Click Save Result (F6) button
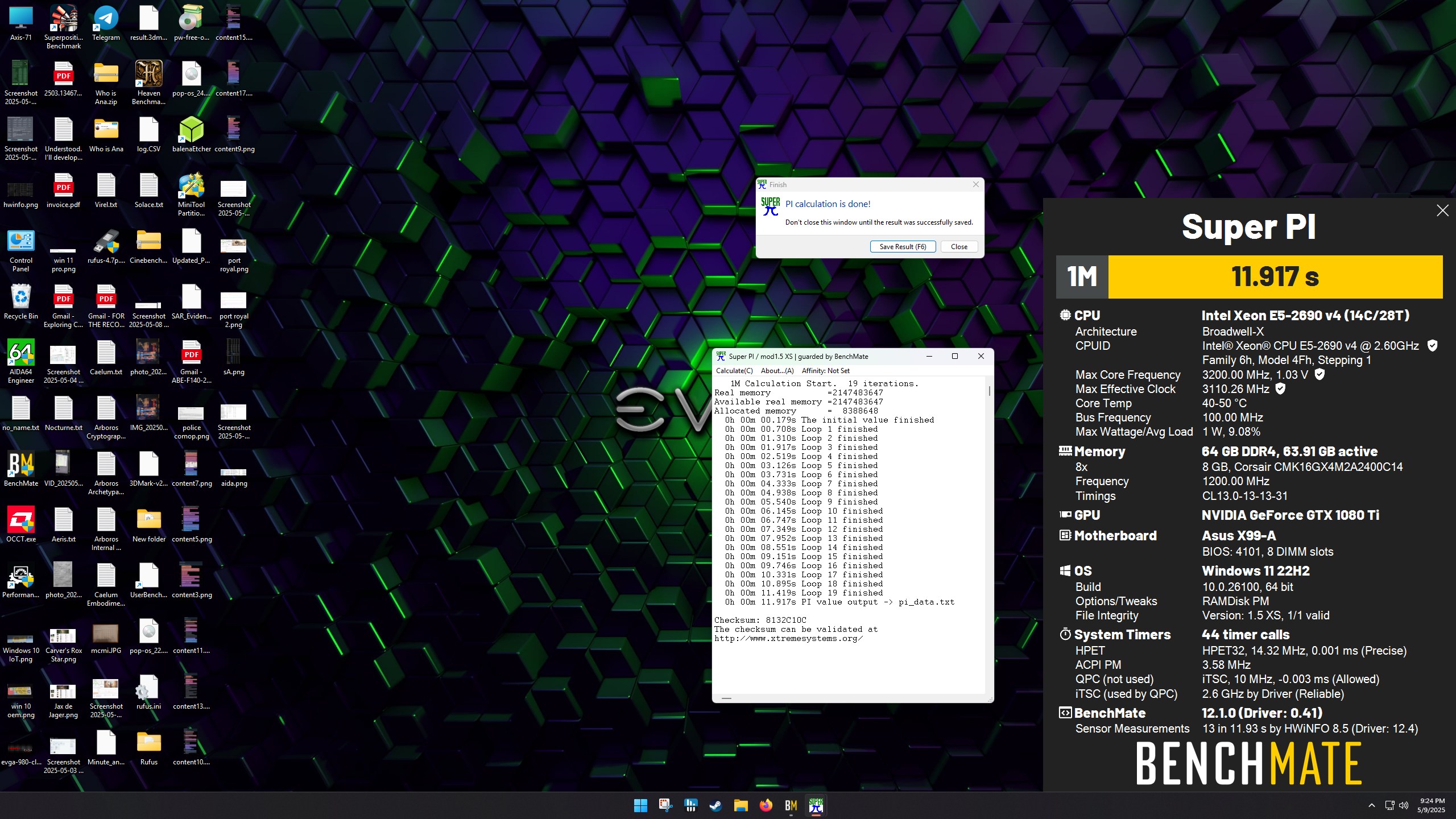Viewport: 1456px width, 819px height. click(903, 247)
